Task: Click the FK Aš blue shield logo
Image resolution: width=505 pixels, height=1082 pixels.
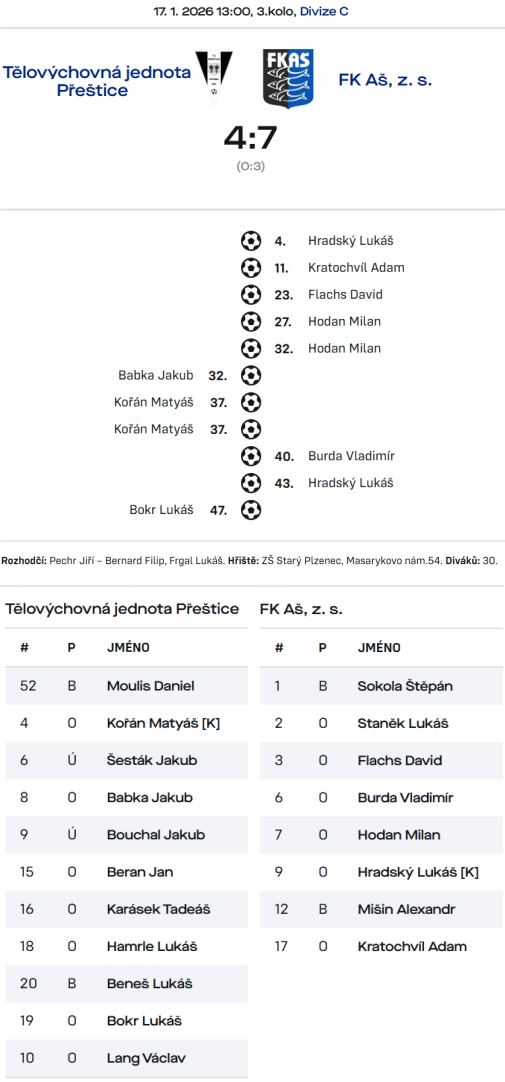Action: point(288,79)
